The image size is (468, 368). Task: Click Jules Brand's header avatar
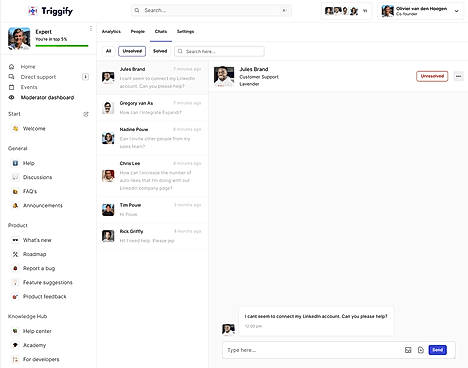(x=224, y=77)
